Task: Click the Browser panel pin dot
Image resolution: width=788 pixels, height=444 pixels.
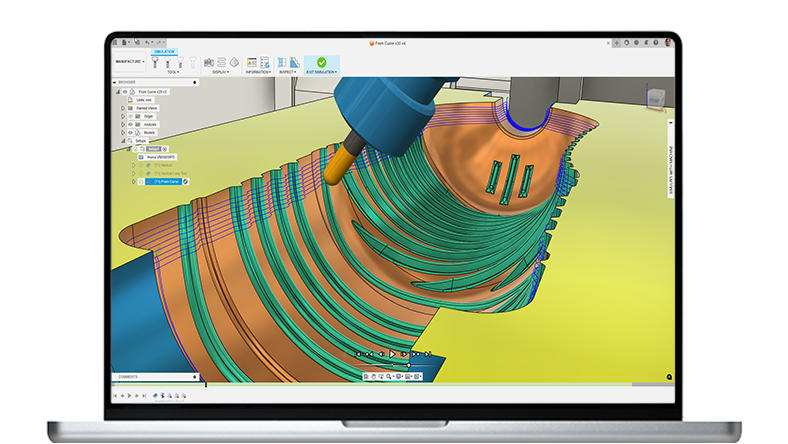Action: (195, 82)
